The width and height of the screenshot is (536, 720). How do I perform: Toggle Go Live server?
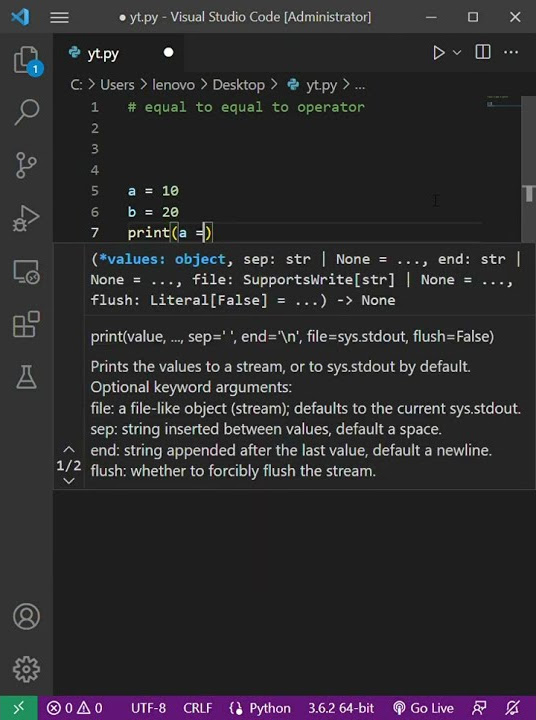tap(423, 708)
